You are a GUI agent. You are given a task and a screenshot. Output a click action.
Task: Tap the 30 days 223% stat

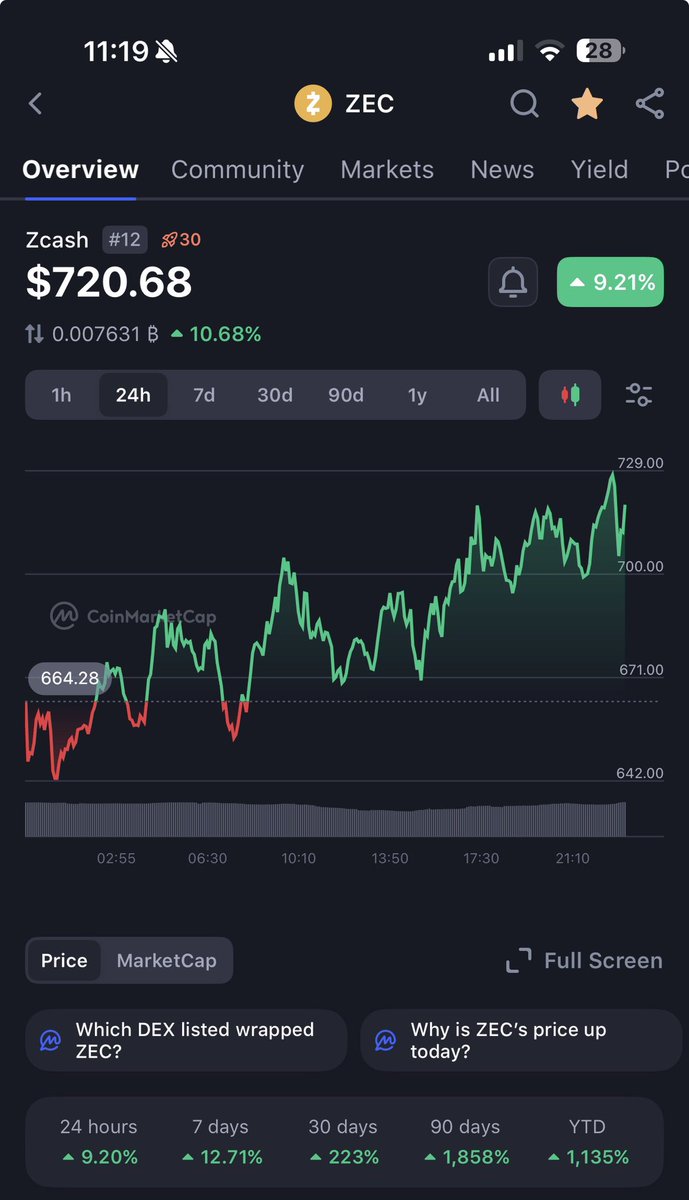point(343,1142)
